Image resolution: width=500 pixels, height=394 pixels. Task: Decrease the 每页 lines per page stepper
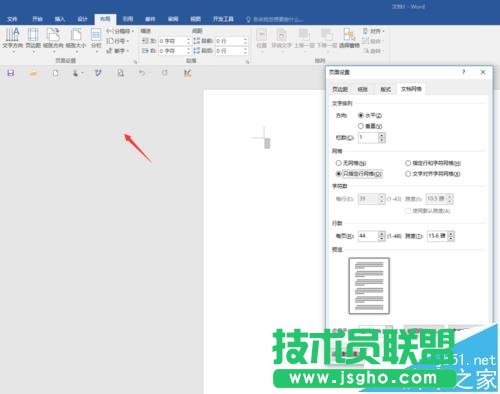pos(382,239)
